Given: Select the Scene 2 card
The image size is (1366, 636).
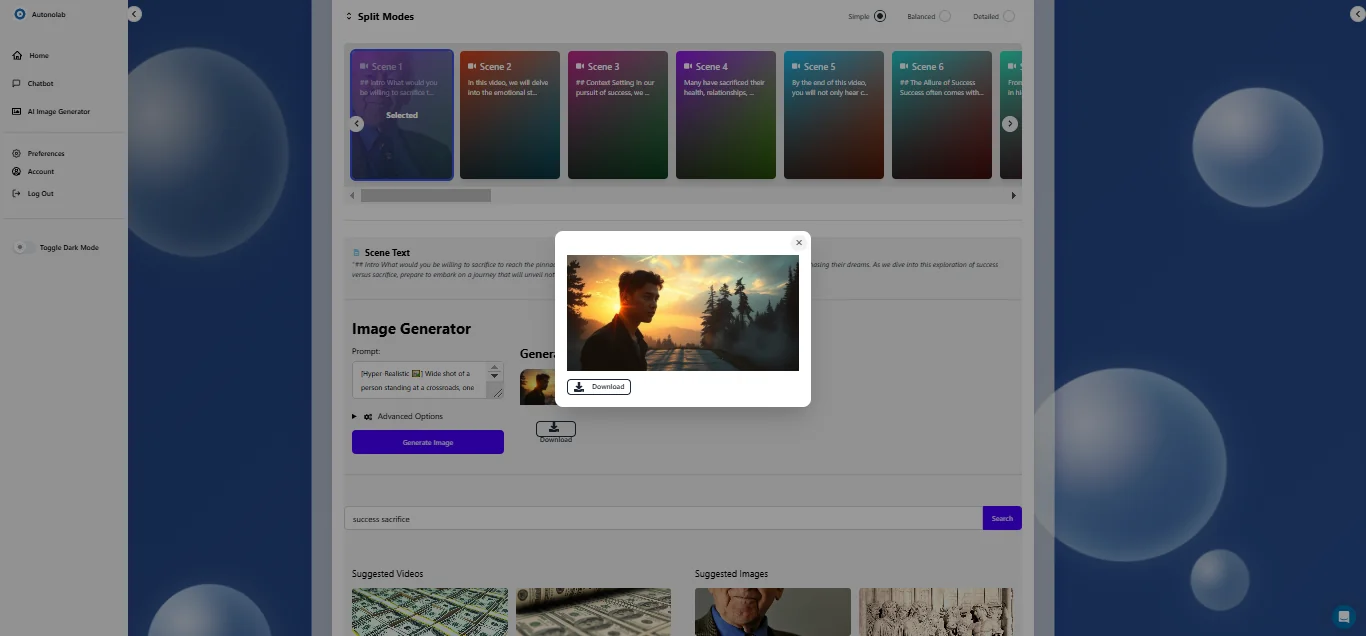Looking at the screenshot, I should tap(510, 115).
